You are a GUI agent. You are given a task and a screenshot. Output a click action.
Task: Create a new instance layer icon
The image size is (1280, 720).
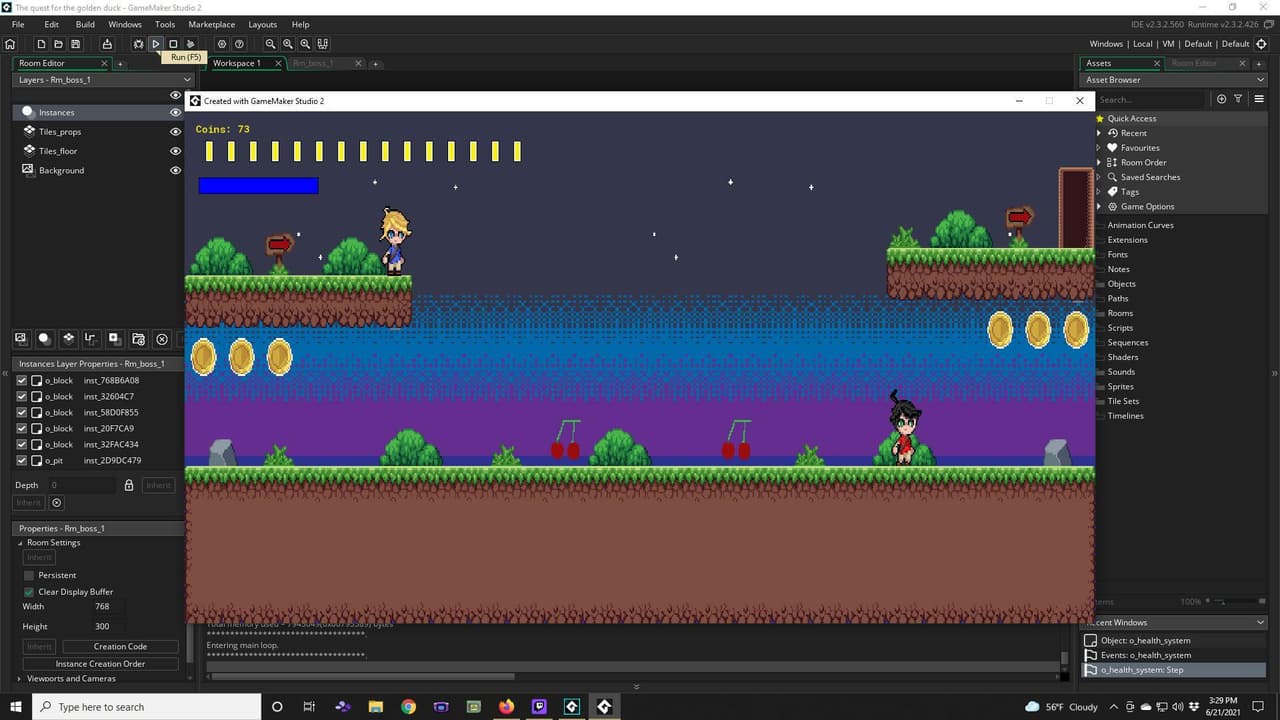click(44, 339)
